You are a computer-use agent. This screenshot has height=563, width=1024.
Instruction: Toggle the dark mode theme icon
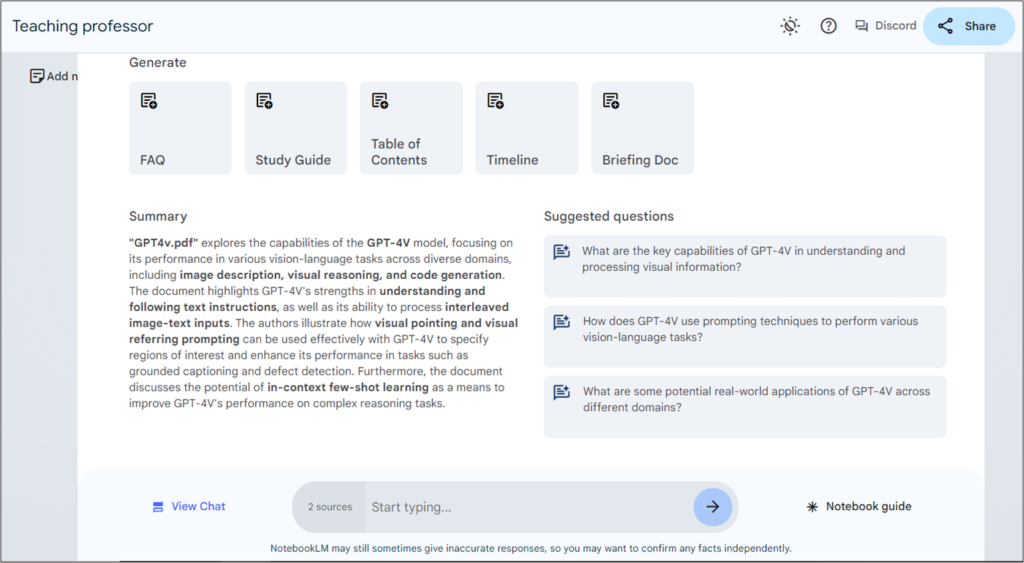click(790, 26)
